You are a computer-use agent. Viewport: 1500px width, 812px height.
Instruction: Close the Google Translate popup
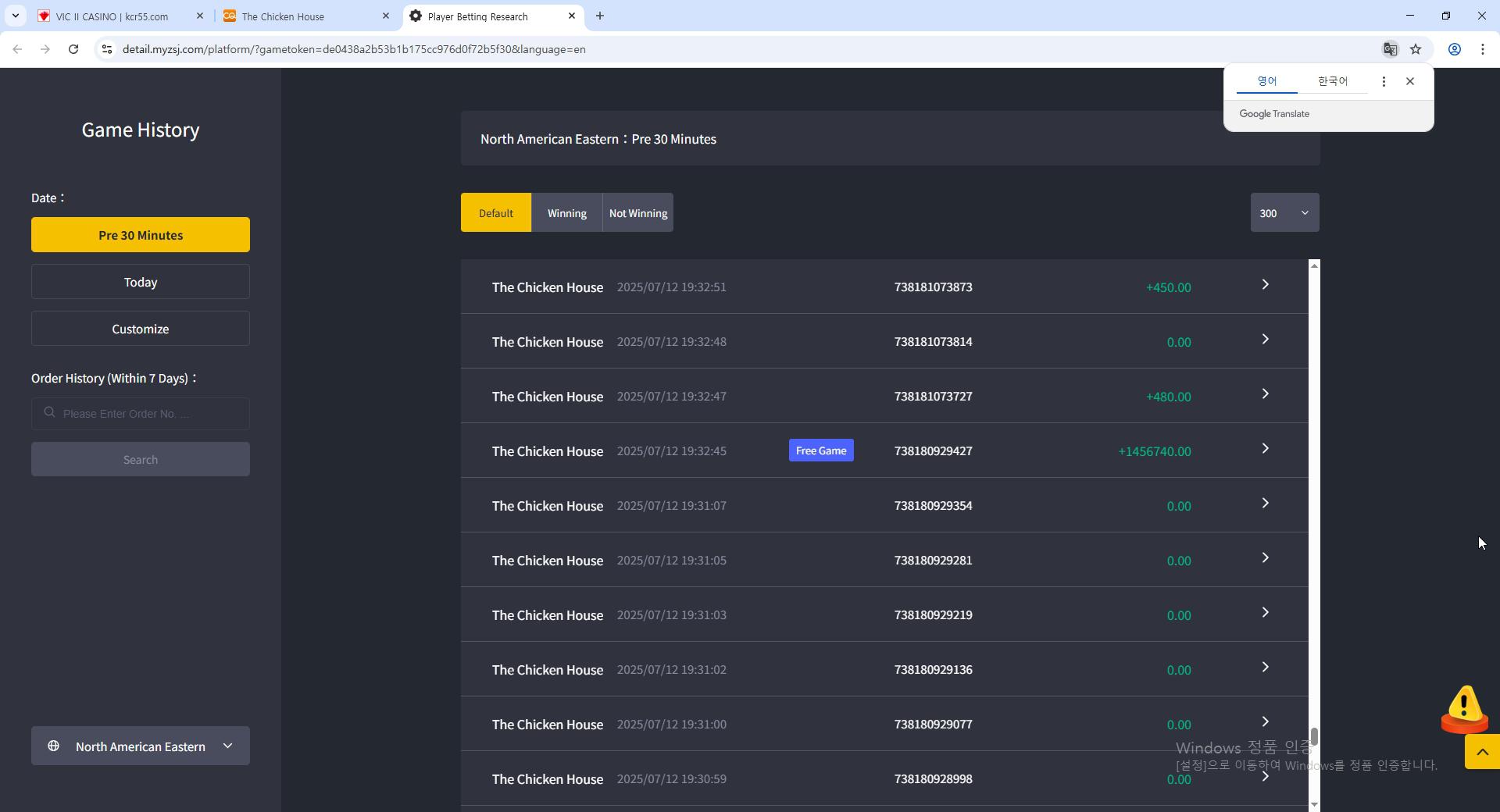(x=1410, y=81)
